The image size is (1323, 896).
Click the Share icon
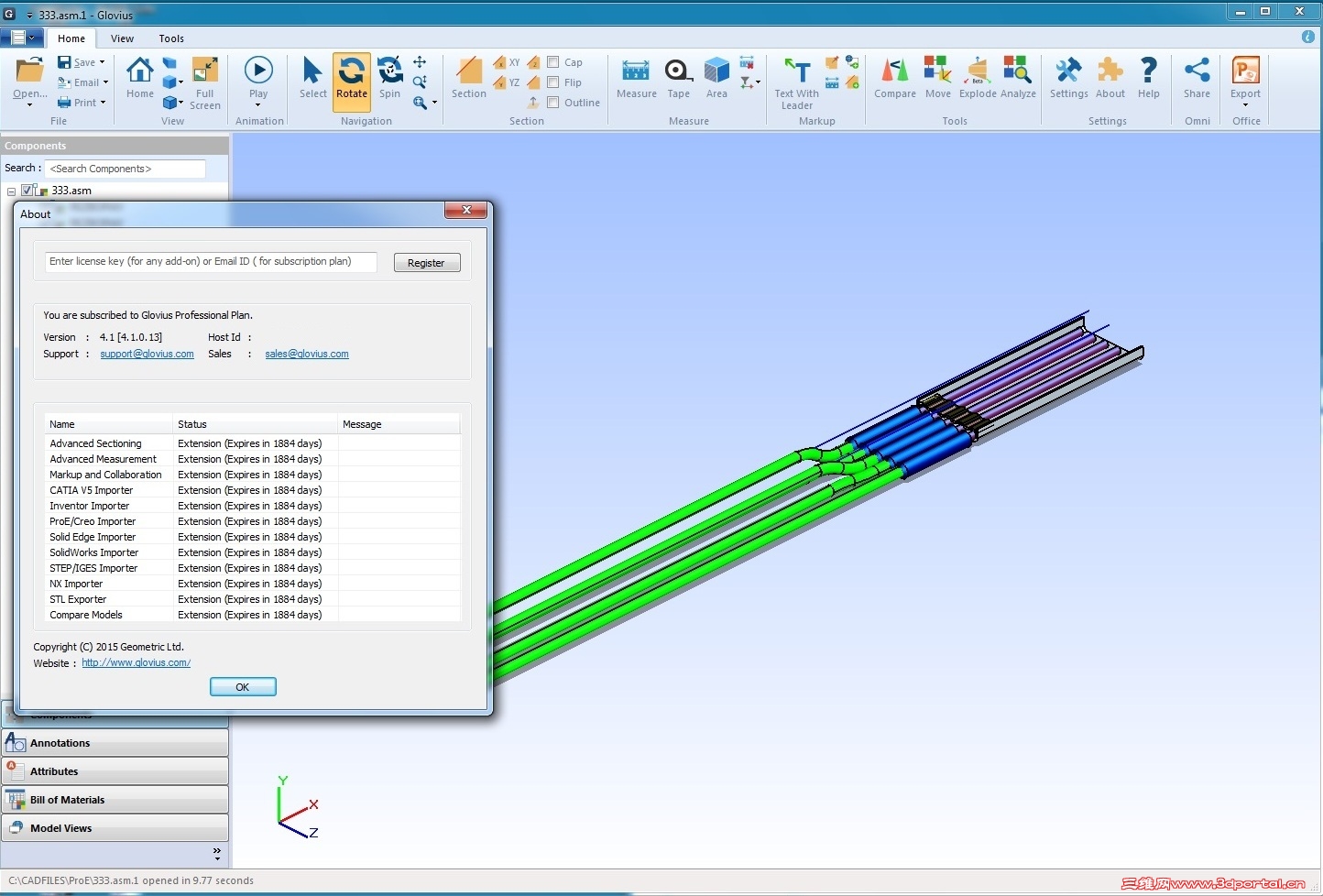point(1197,71)
